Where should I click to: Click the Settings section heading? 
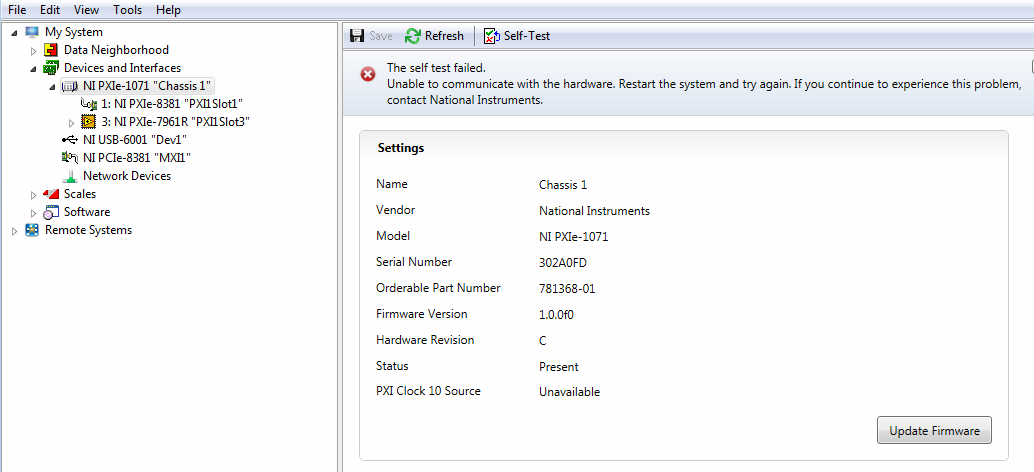[401, 148]
